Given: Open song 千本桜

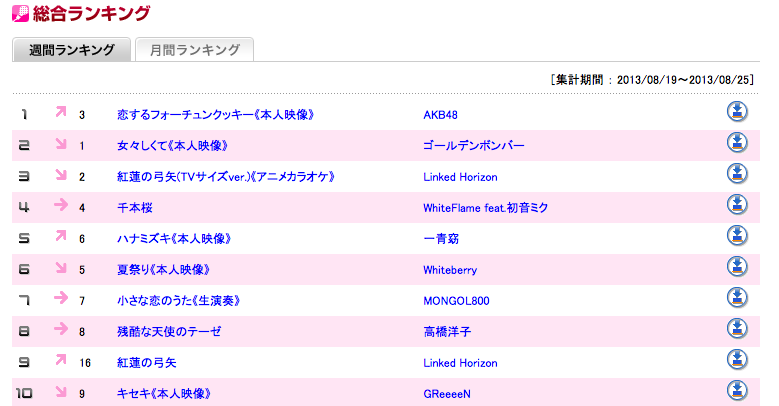Looking at the screenshot, I should click(135, 208).
